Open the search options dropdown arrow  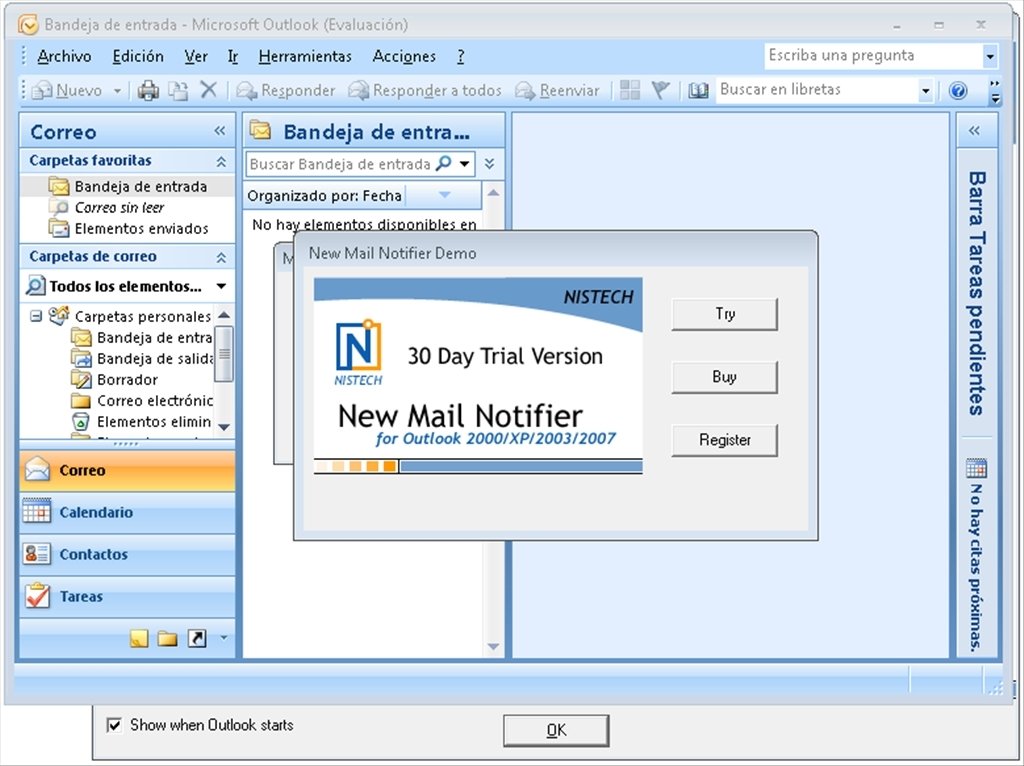point(464,163)
